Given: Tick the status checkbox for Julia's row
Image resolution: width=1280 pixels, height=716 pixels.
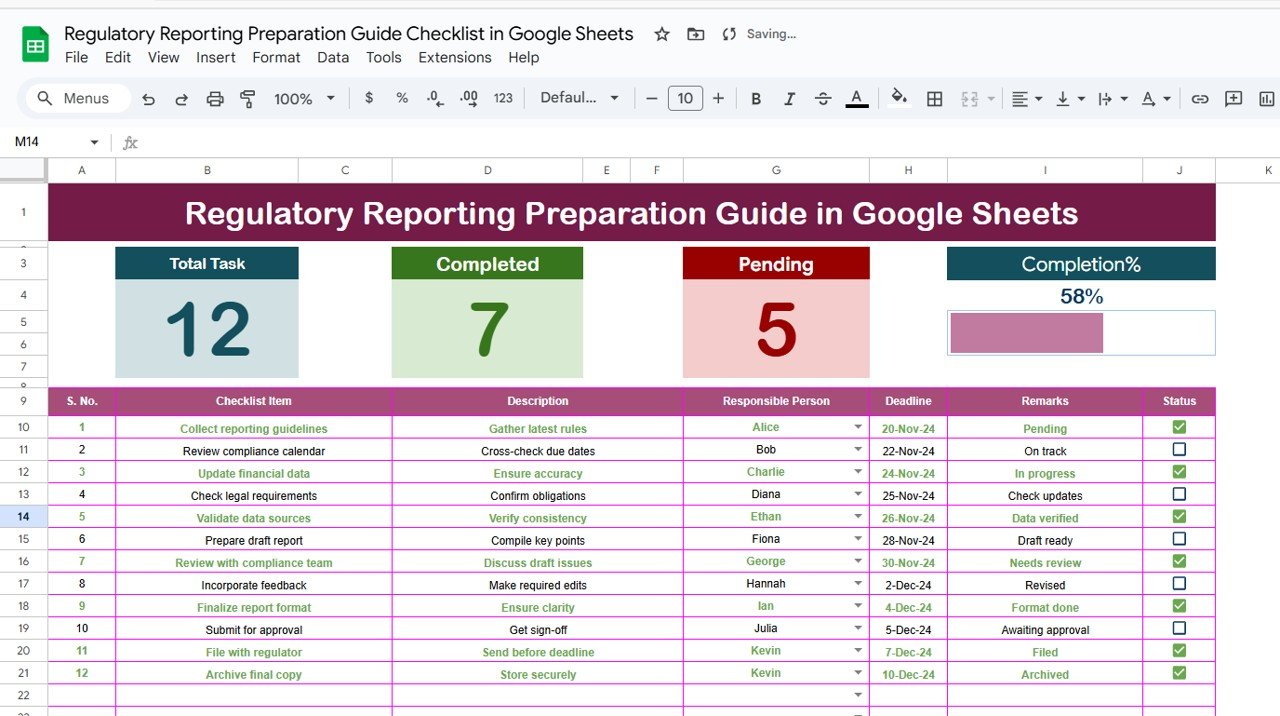Looking at the screenshot, I should [x=1179, y=629].
